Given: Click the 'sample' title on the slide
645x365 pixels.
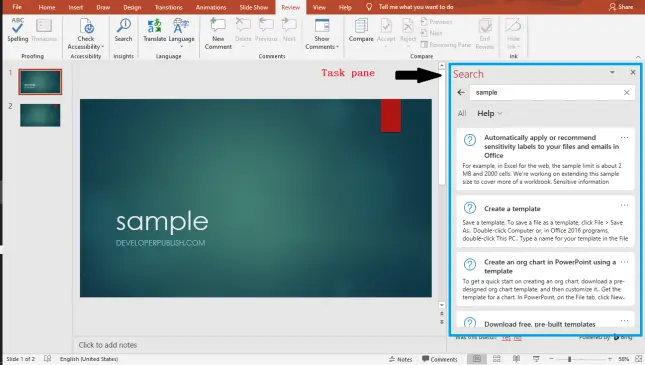Looking at the screenshot, I should pyautogui.click(x=162, y=221).
